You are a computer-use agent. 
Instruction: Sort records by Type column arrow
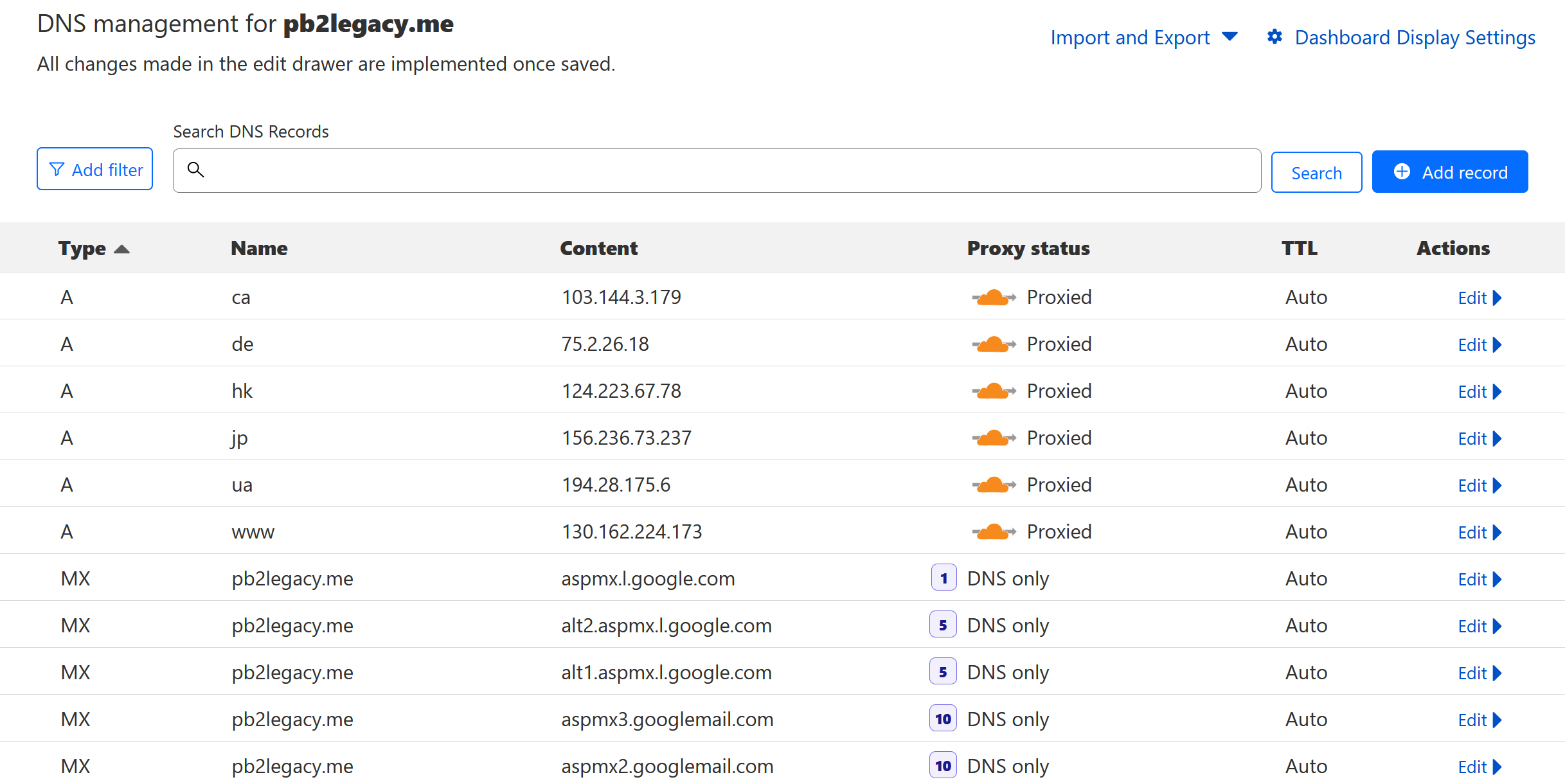122,249
